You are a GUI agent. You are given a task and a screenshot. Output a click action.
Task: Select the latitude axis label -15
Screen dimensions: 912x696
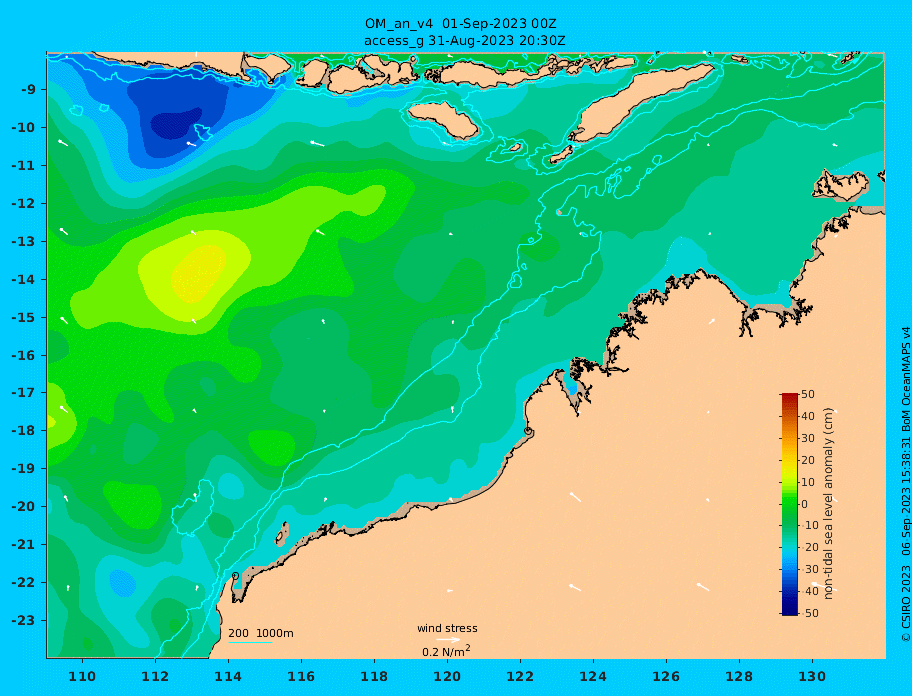coord(24,317)
